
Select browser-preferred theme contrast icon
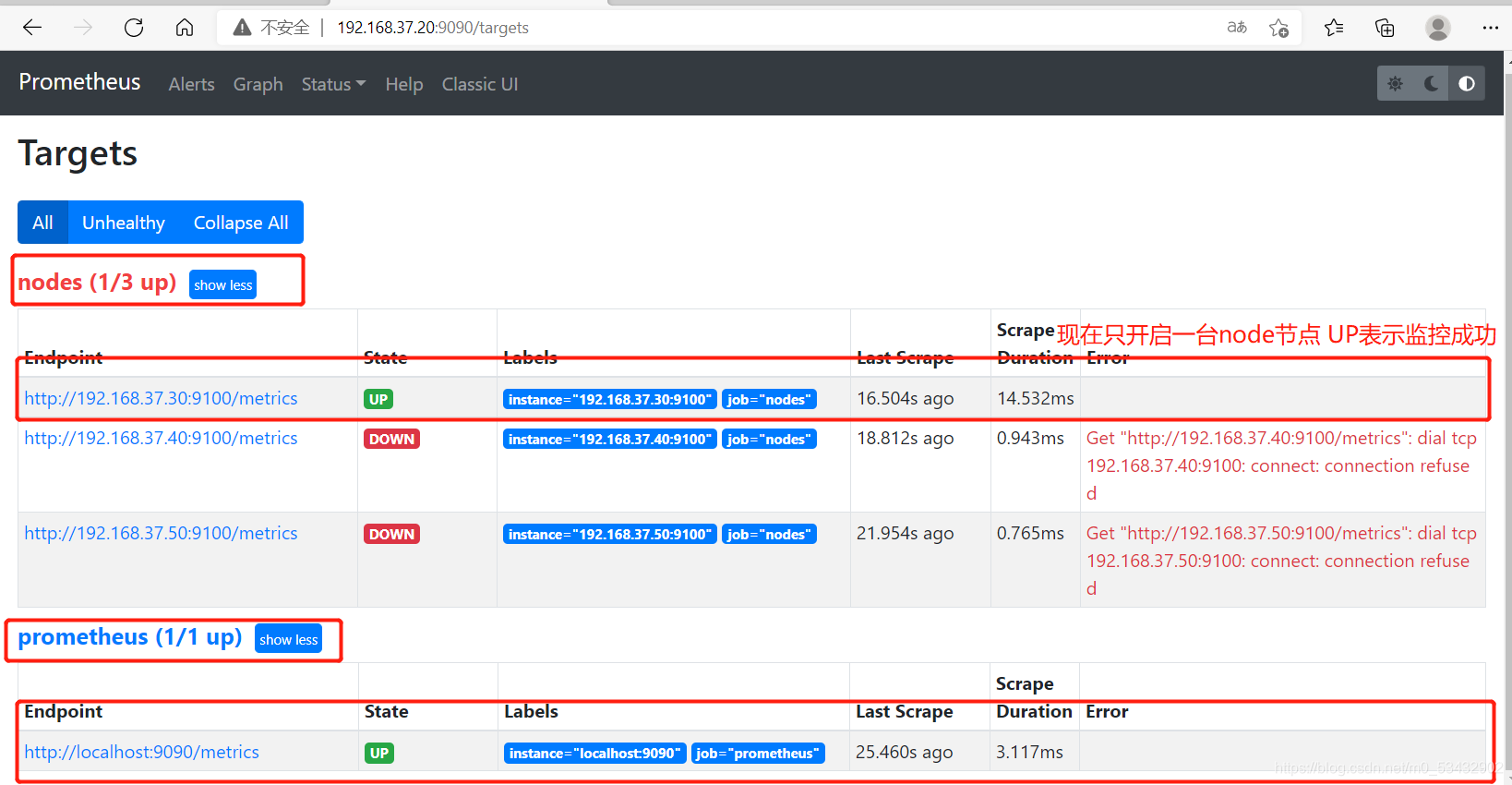click(1467, 83)
